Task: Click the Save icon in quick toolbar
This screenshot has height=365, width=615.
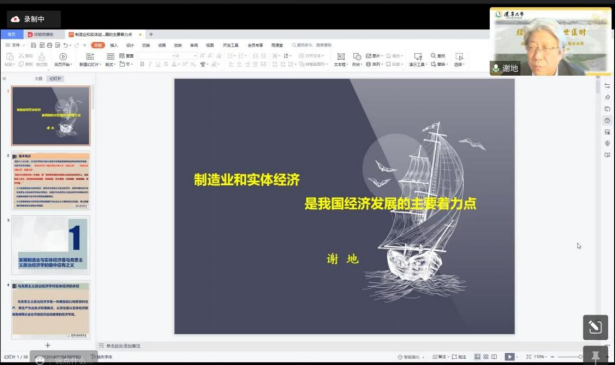Action: tap(34, 45)
